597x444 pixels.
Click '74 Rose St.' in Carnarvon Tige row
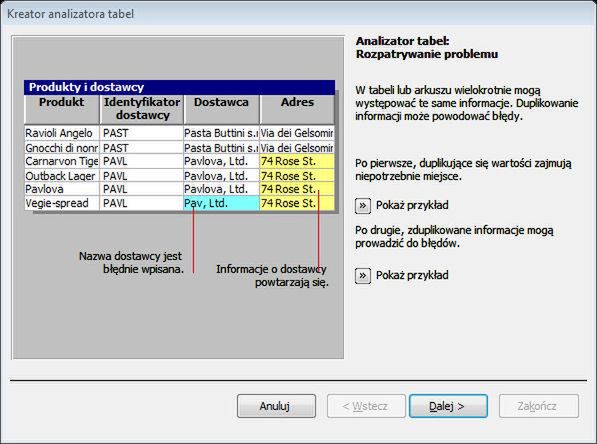(x=297, y=161)
